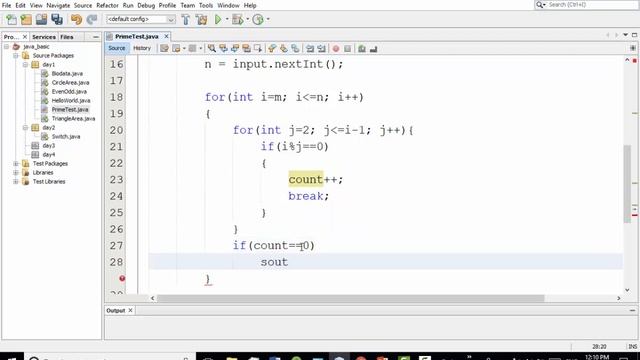Screen dimensions: 640x360
Task: Start macro recording with red dot
Action: (336, 49)
